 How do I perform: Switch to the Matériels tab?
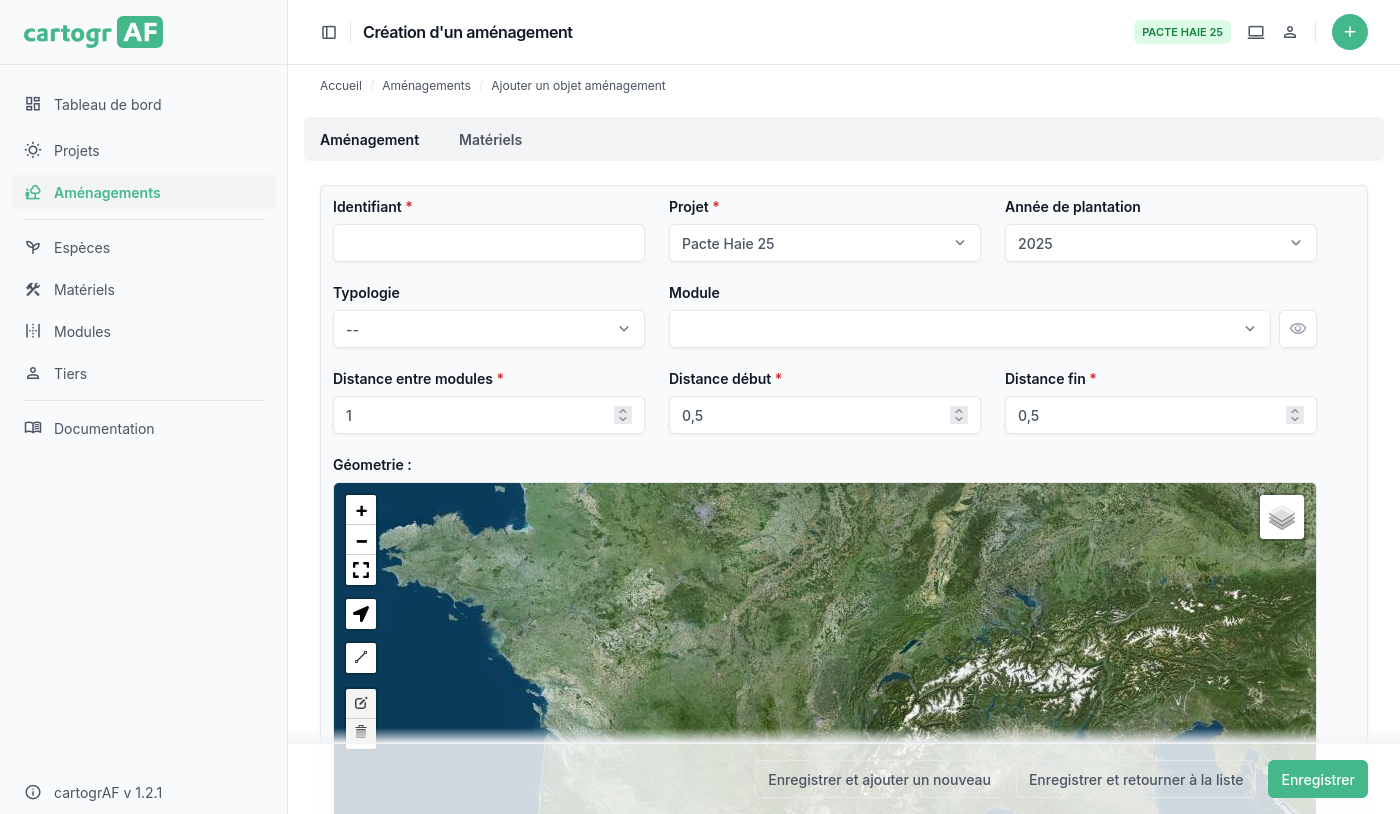[x=490, y=140]
